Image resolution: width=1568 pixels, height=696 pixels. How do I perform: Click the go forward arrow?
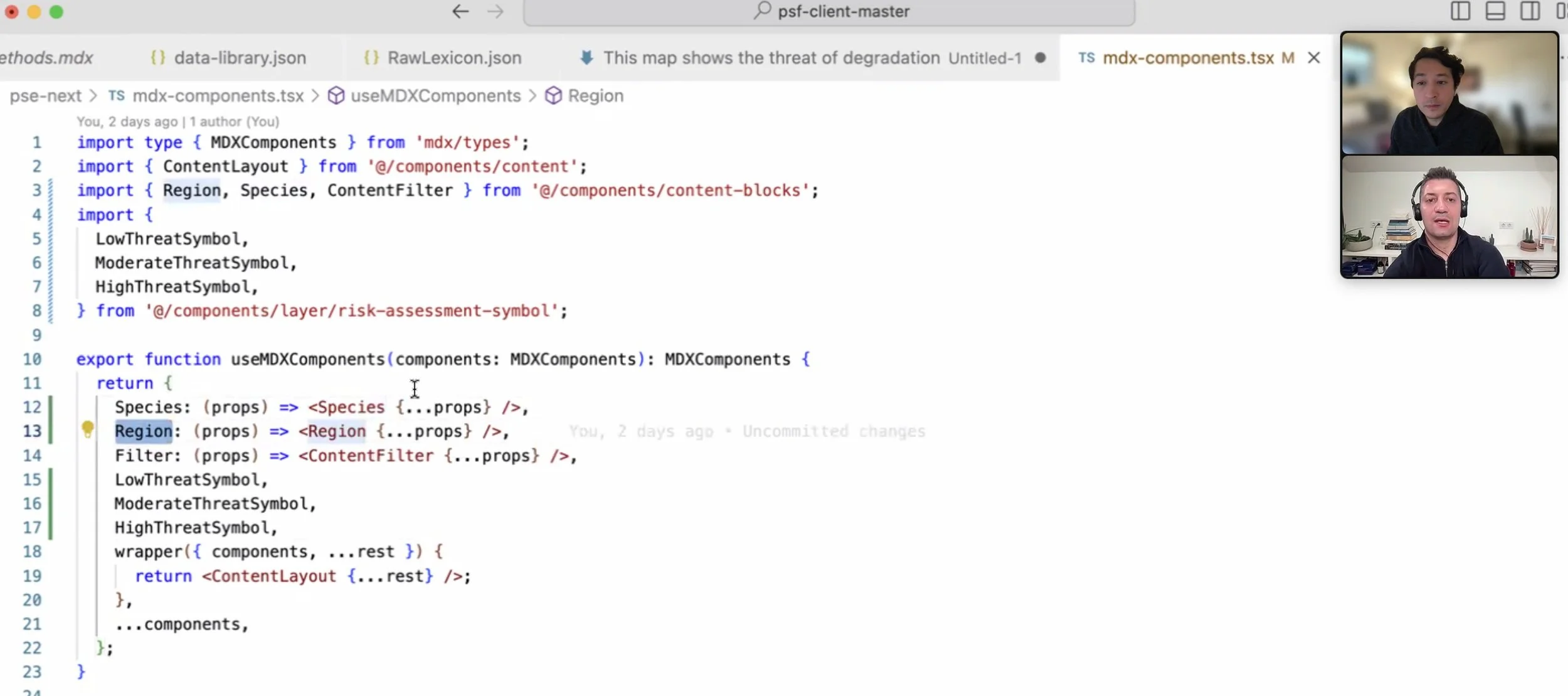(x=495, y=11)
